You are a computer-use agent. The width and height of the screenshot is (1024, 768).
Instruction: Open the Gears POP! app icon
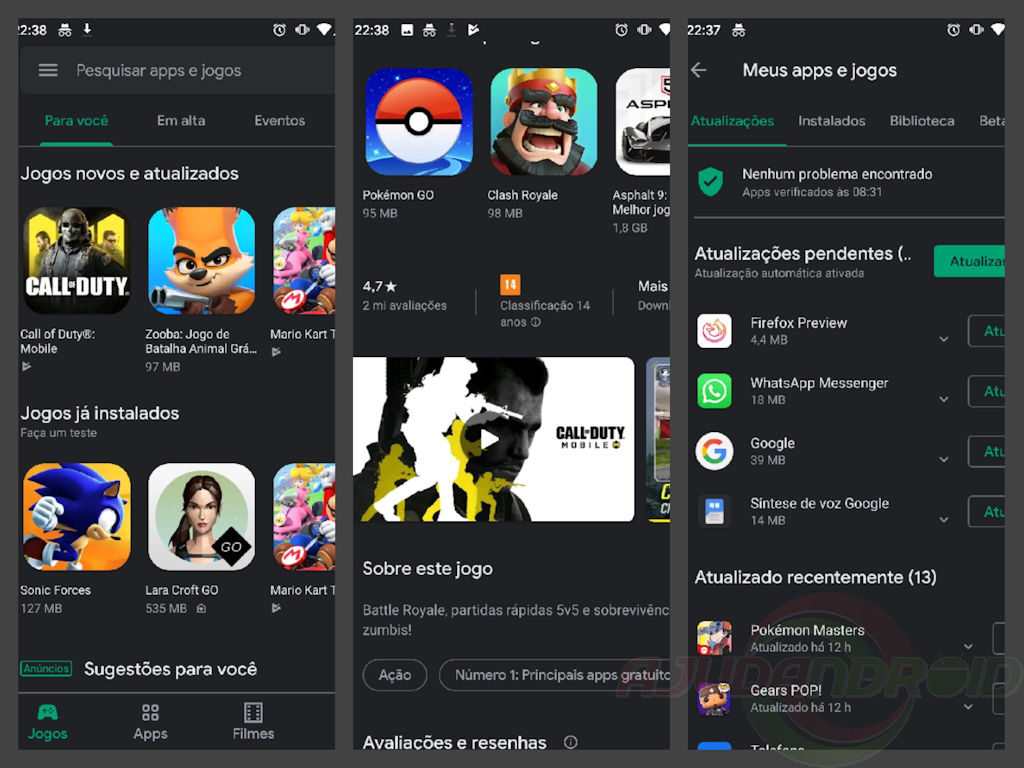coord(714,698)
